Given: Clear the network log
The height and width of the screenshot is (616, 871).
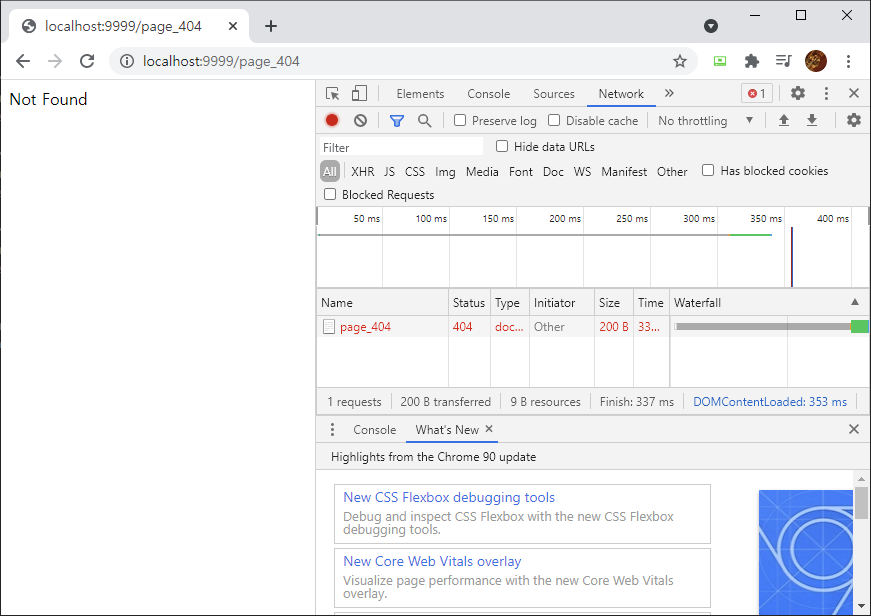Looking at the screenshot, I should [x=361, y=121].
